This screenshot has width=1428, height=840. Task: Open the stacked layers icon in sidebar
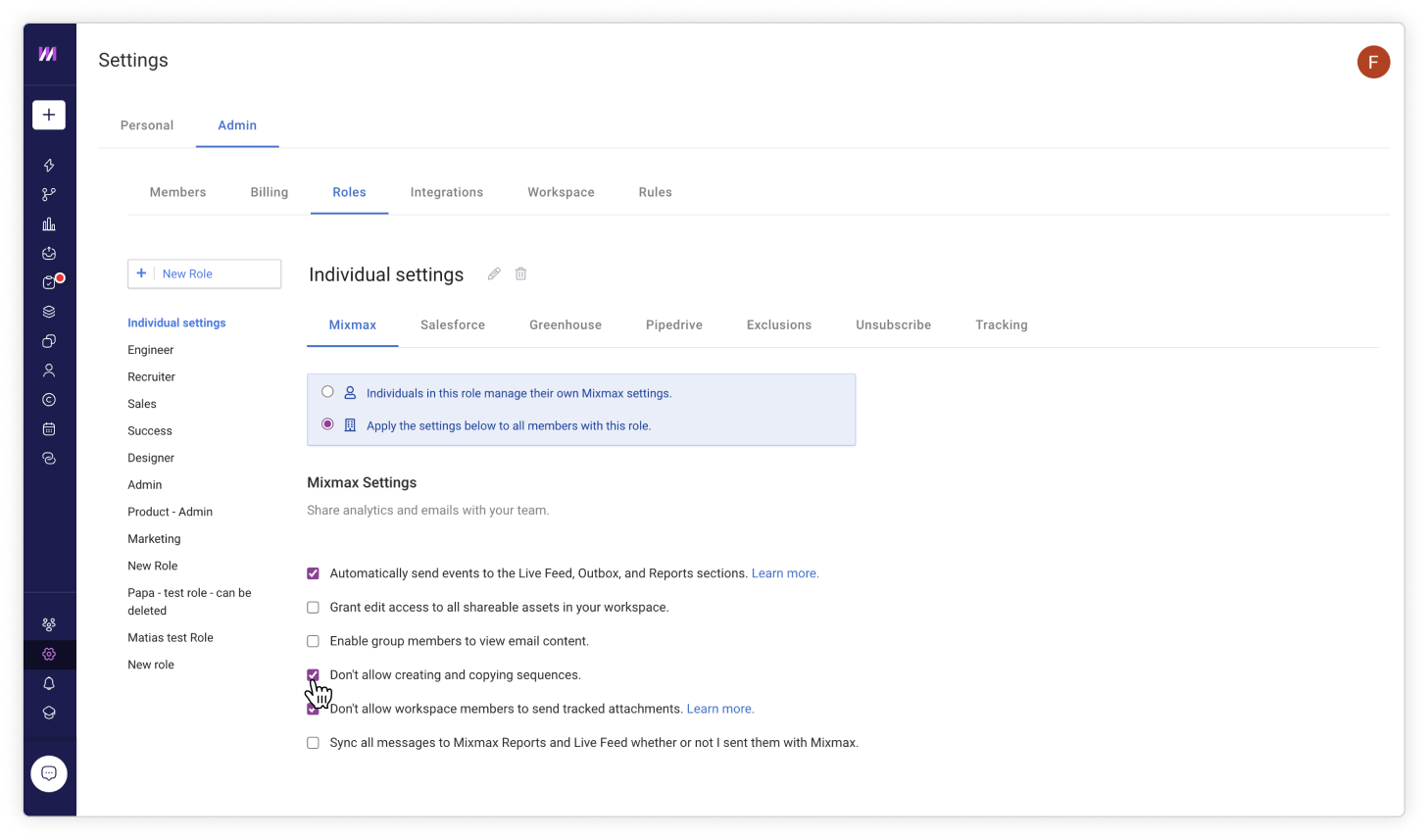point(49,312)
